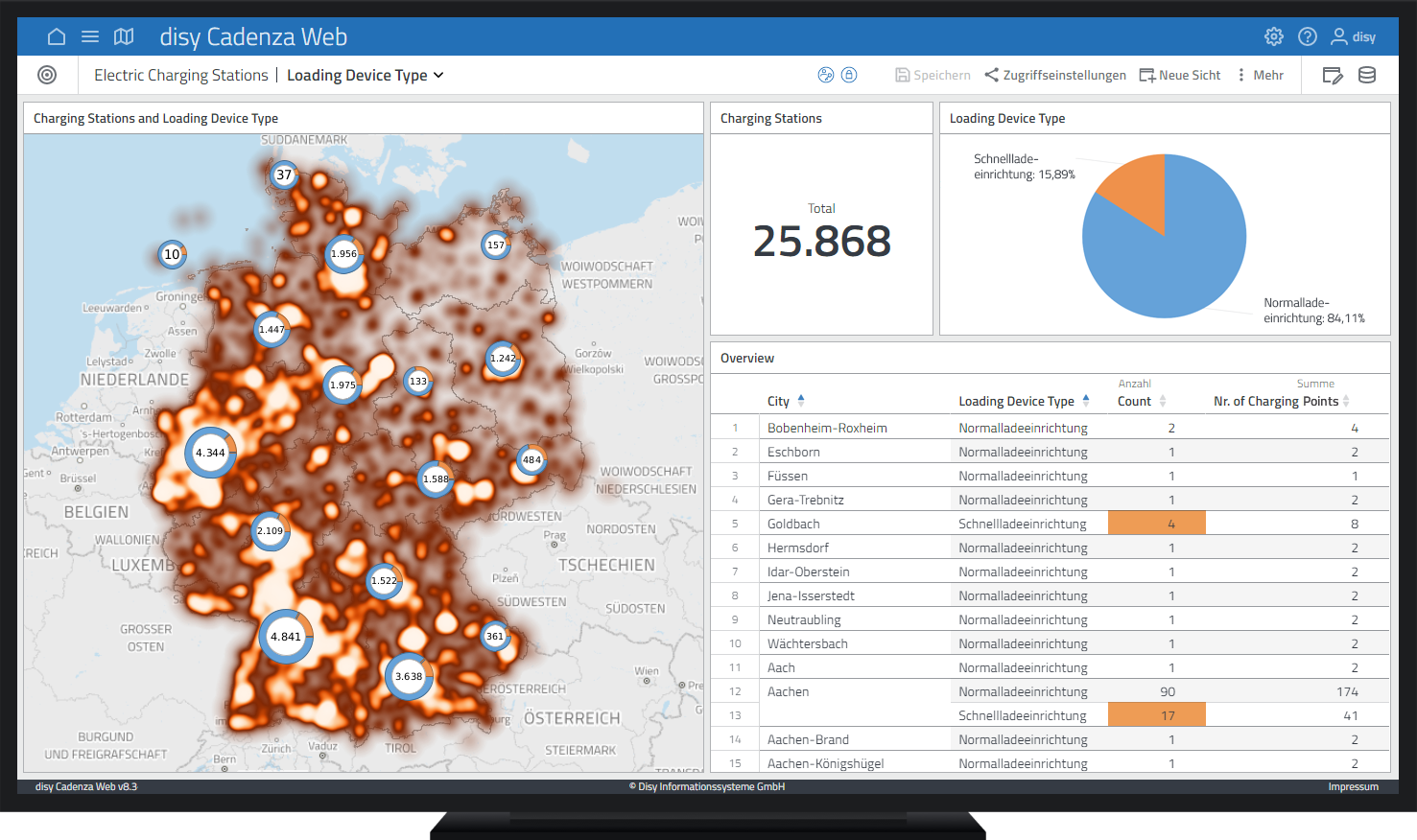Click the lock icon in the toolbar

(849, 75)
